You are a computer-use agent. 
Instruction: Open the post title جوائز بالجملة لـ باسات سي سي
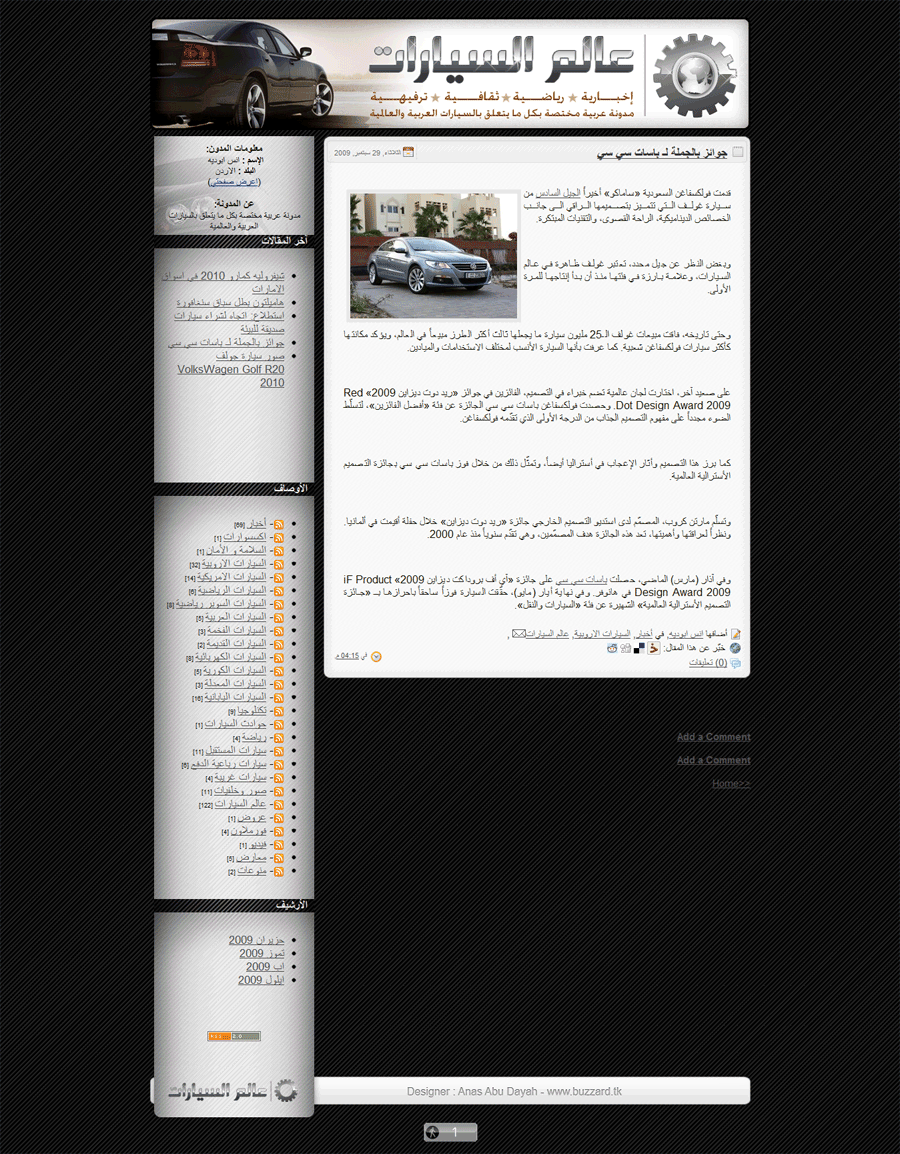[x=662, y=152]
